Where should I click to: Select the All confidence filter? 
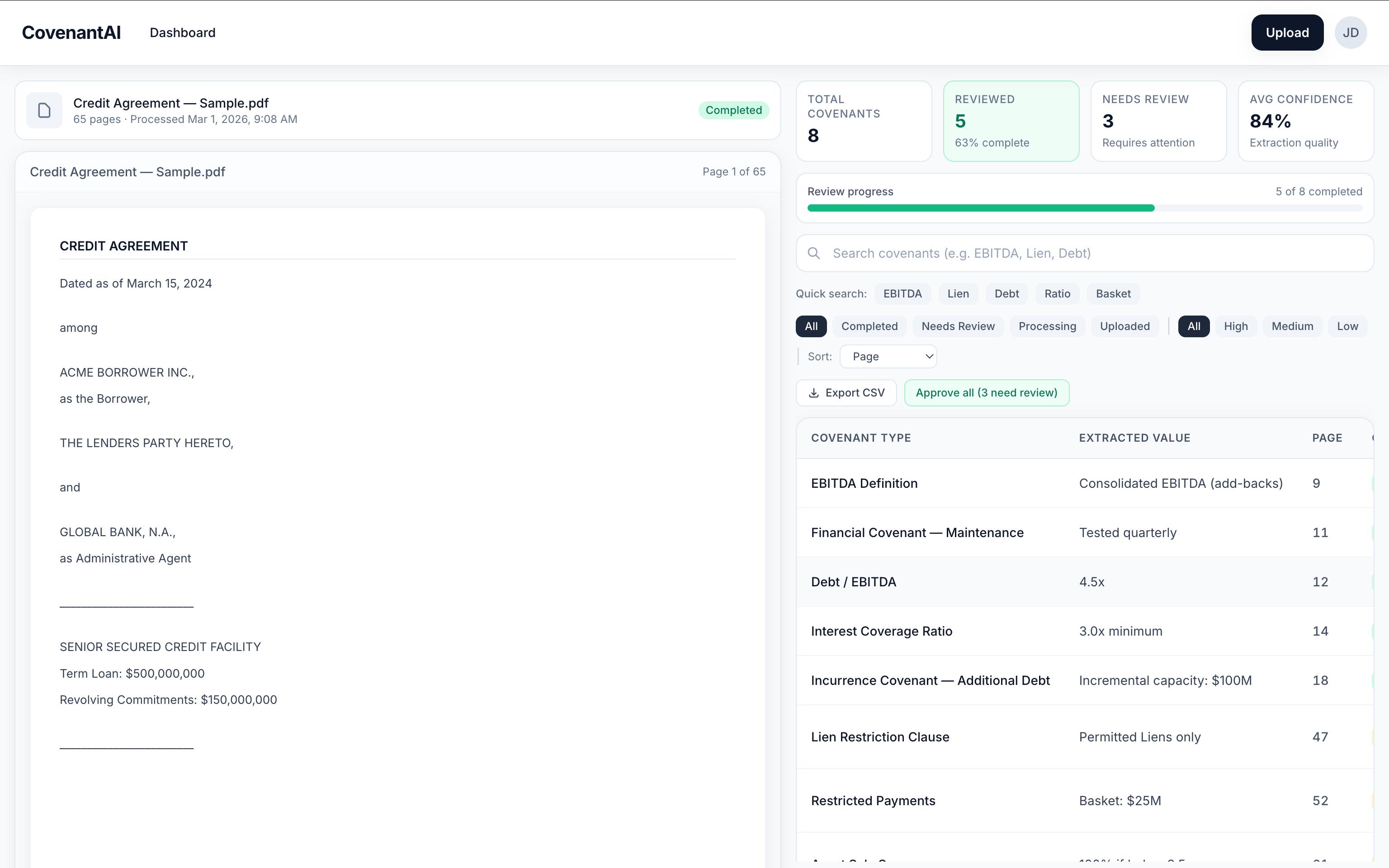1194,326
